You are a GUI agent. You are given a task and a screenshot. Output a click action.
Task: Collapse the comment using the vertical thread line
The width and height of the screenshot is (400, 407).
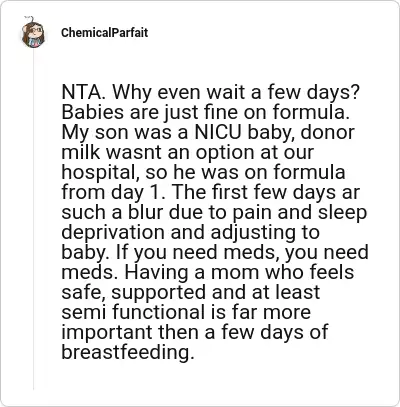[x=33, y=220]
